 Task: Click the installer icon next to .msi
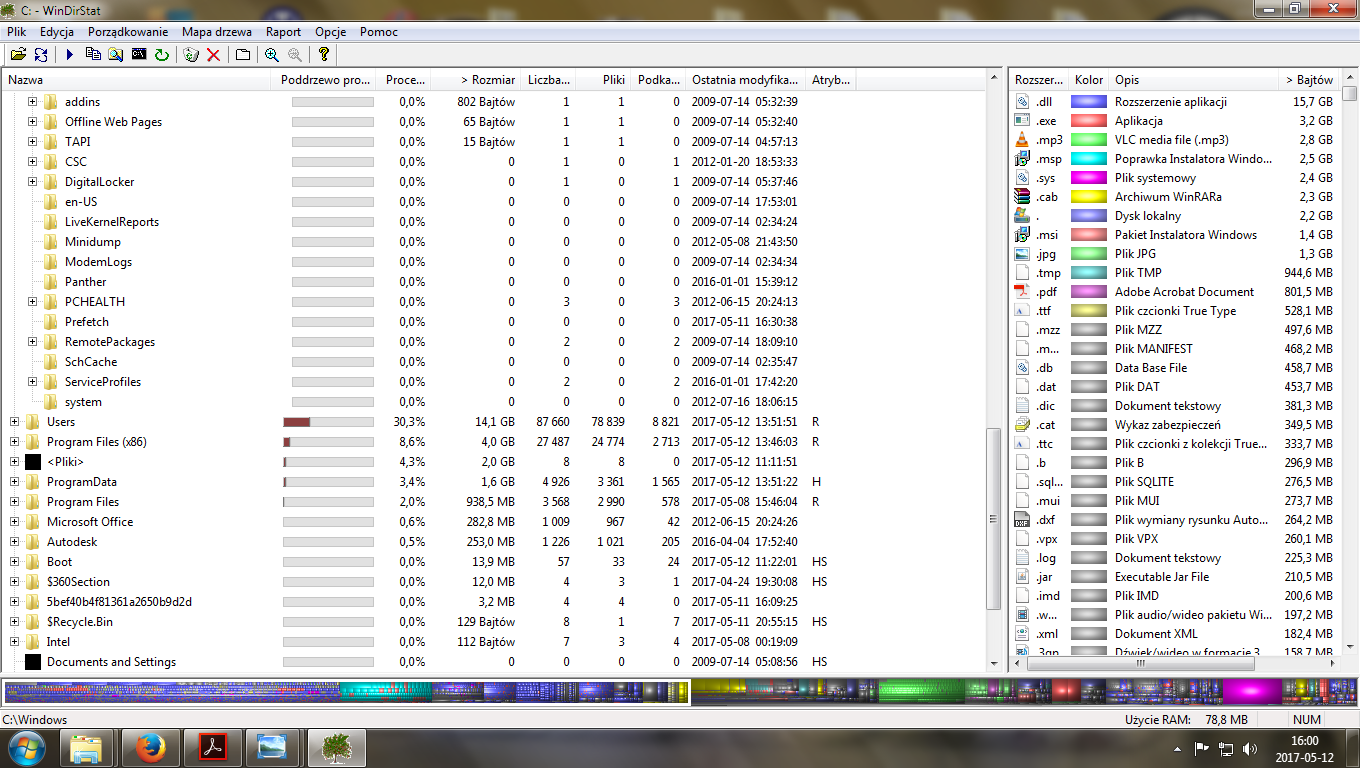coord(1022,235)
